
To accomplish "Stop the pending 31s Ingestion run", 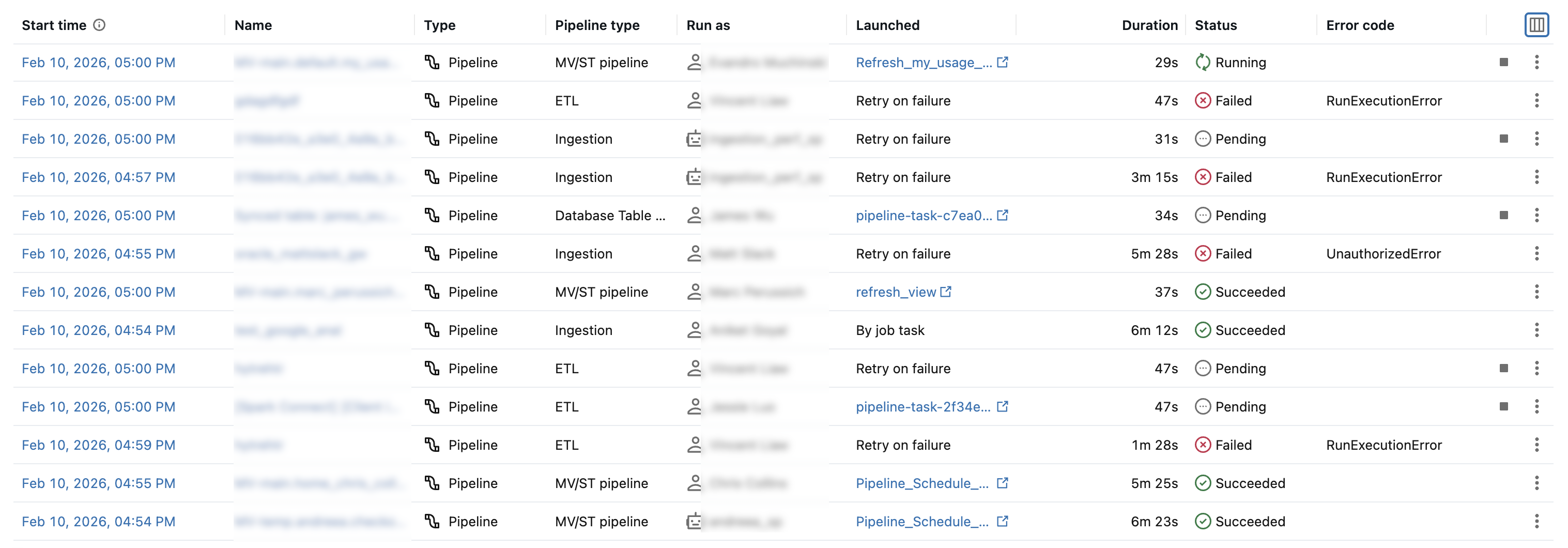I will [1503, 139].
